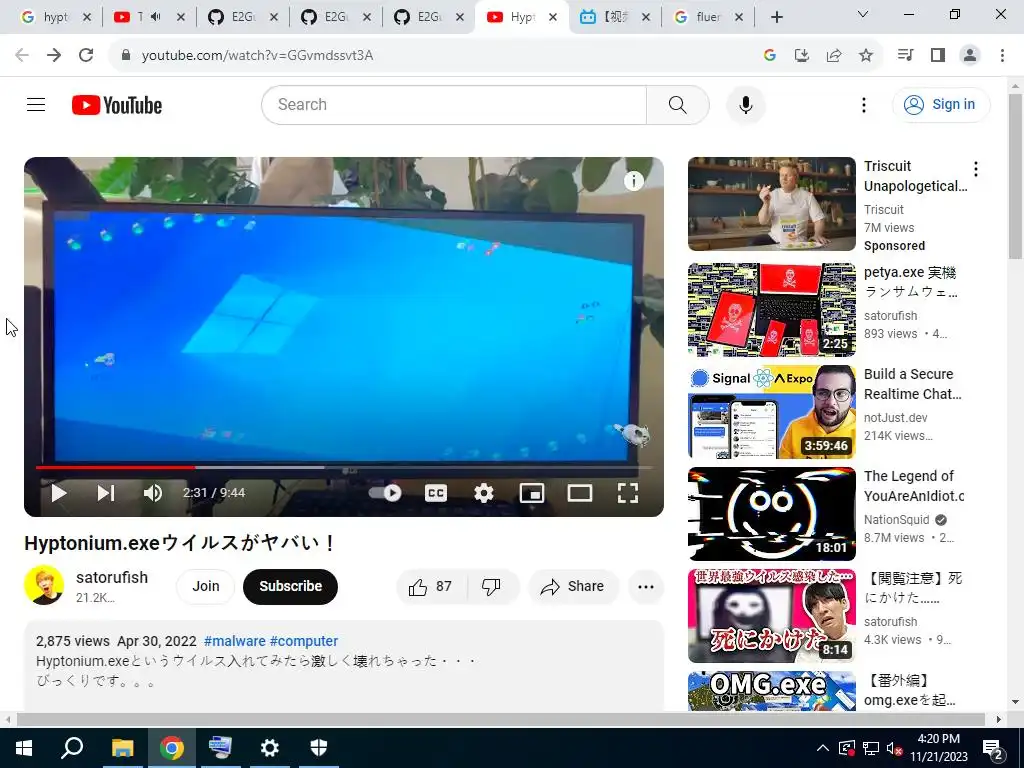Open Build a Secure Realtime Chat video
Viewport: 1024px width, 768px height.
point(771,412)
